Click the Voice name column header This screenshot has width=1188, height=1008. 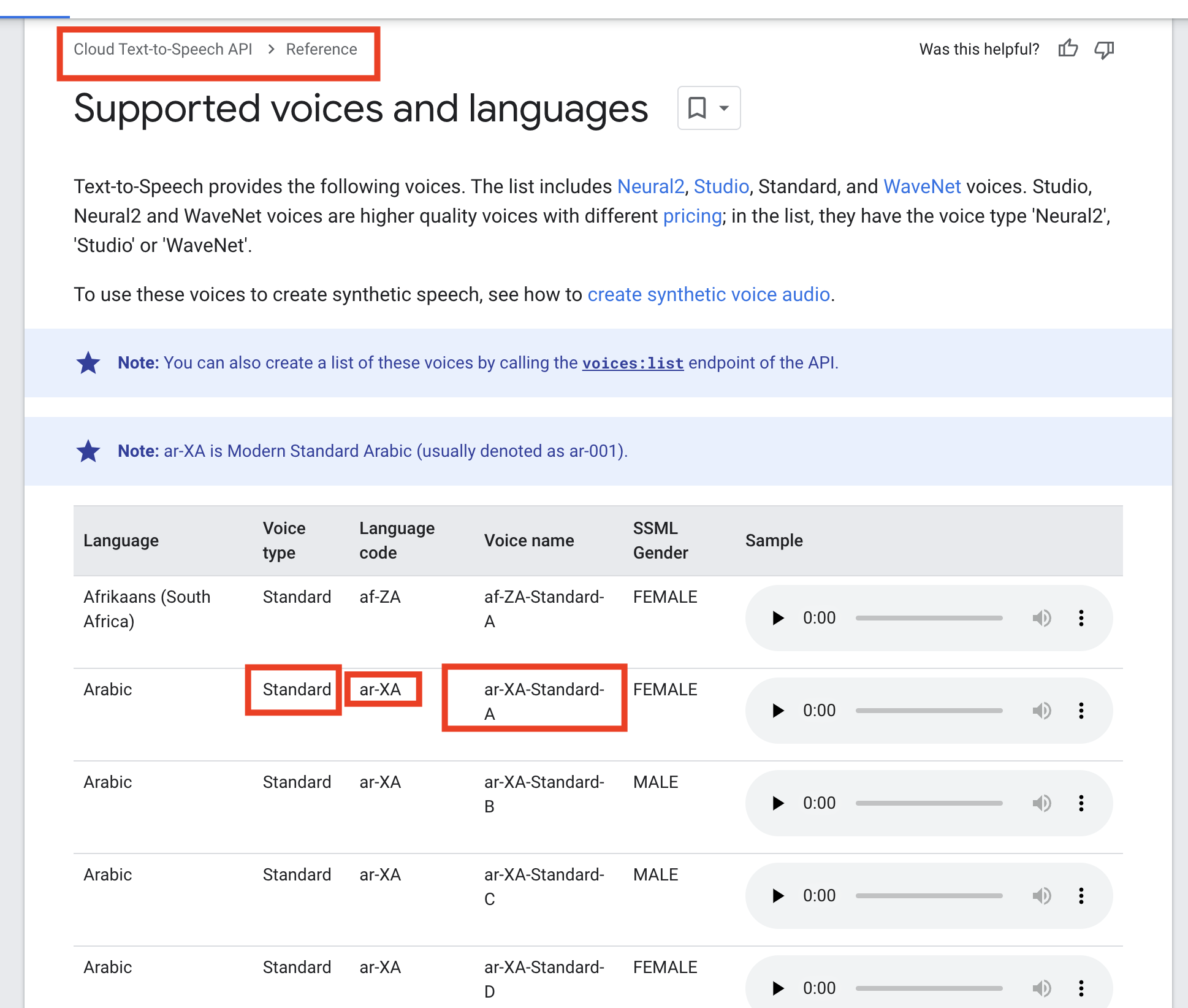(529, 540)
